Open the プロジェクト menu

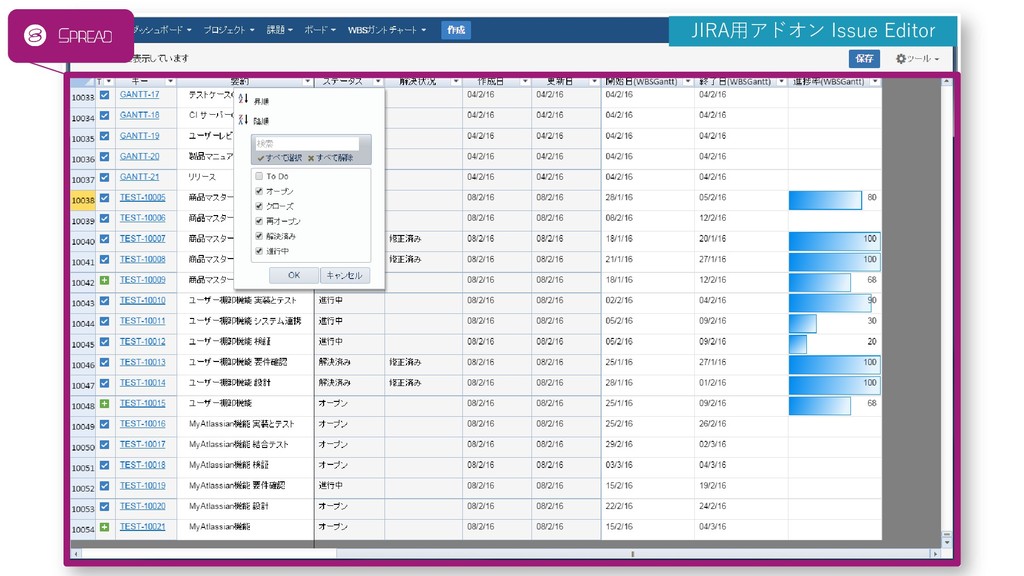pos(229,30)
